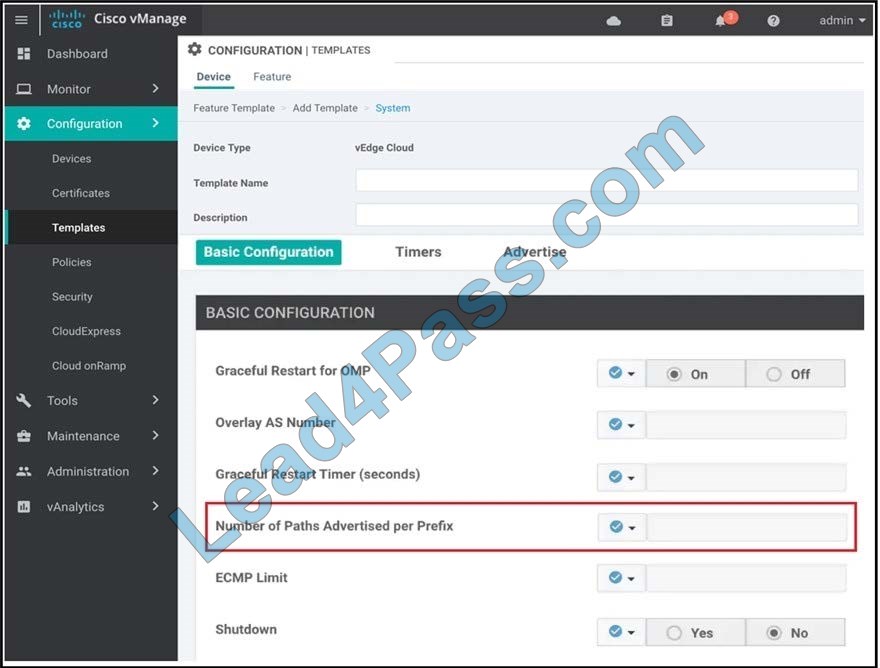880x668 pixels.
Task: Click the Graceful Restart Timer field
Action: point(746,477)
